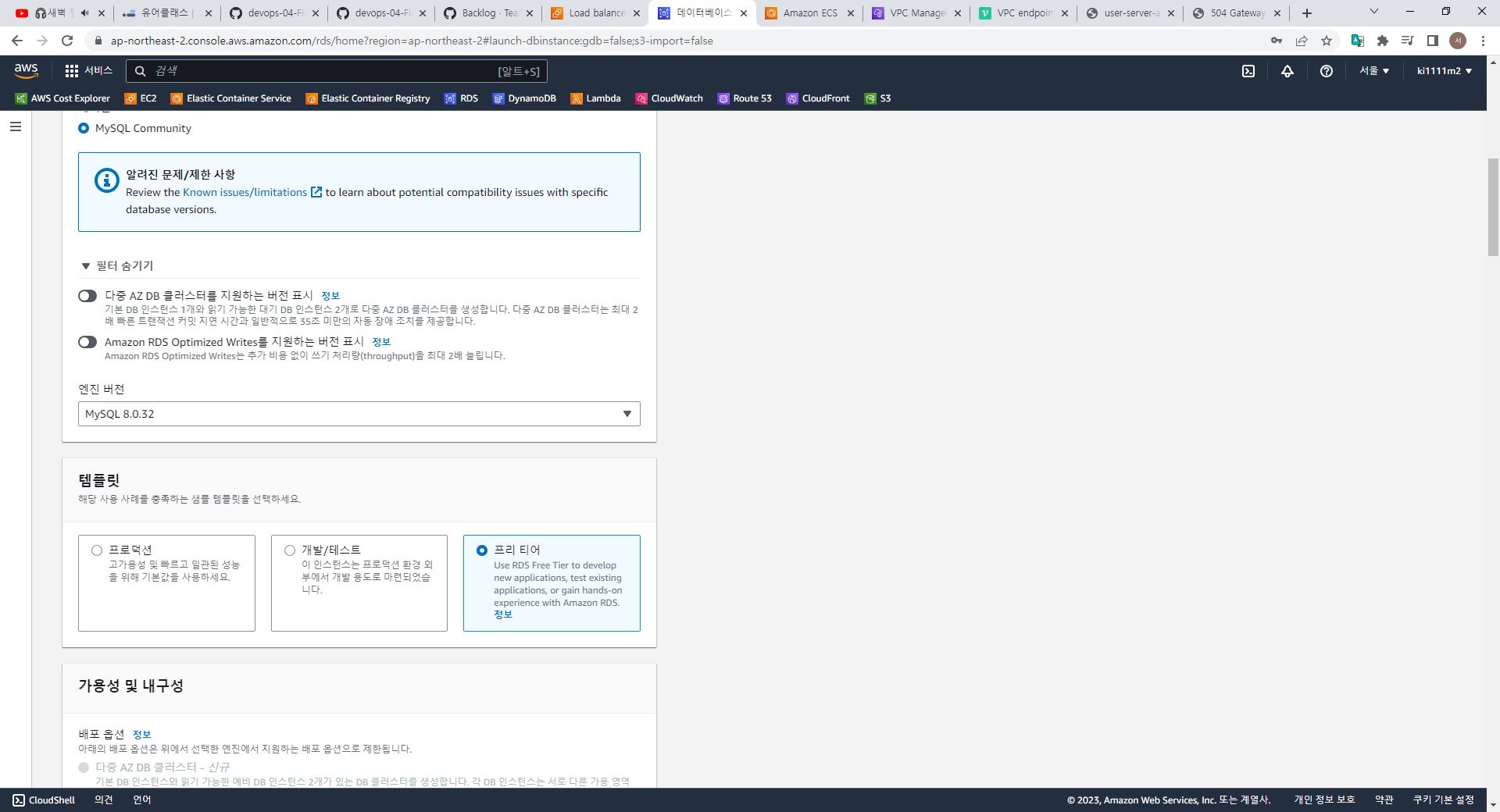Open 정보 link next to 배포 옵션
The image size is (1500, 812).
141,735
